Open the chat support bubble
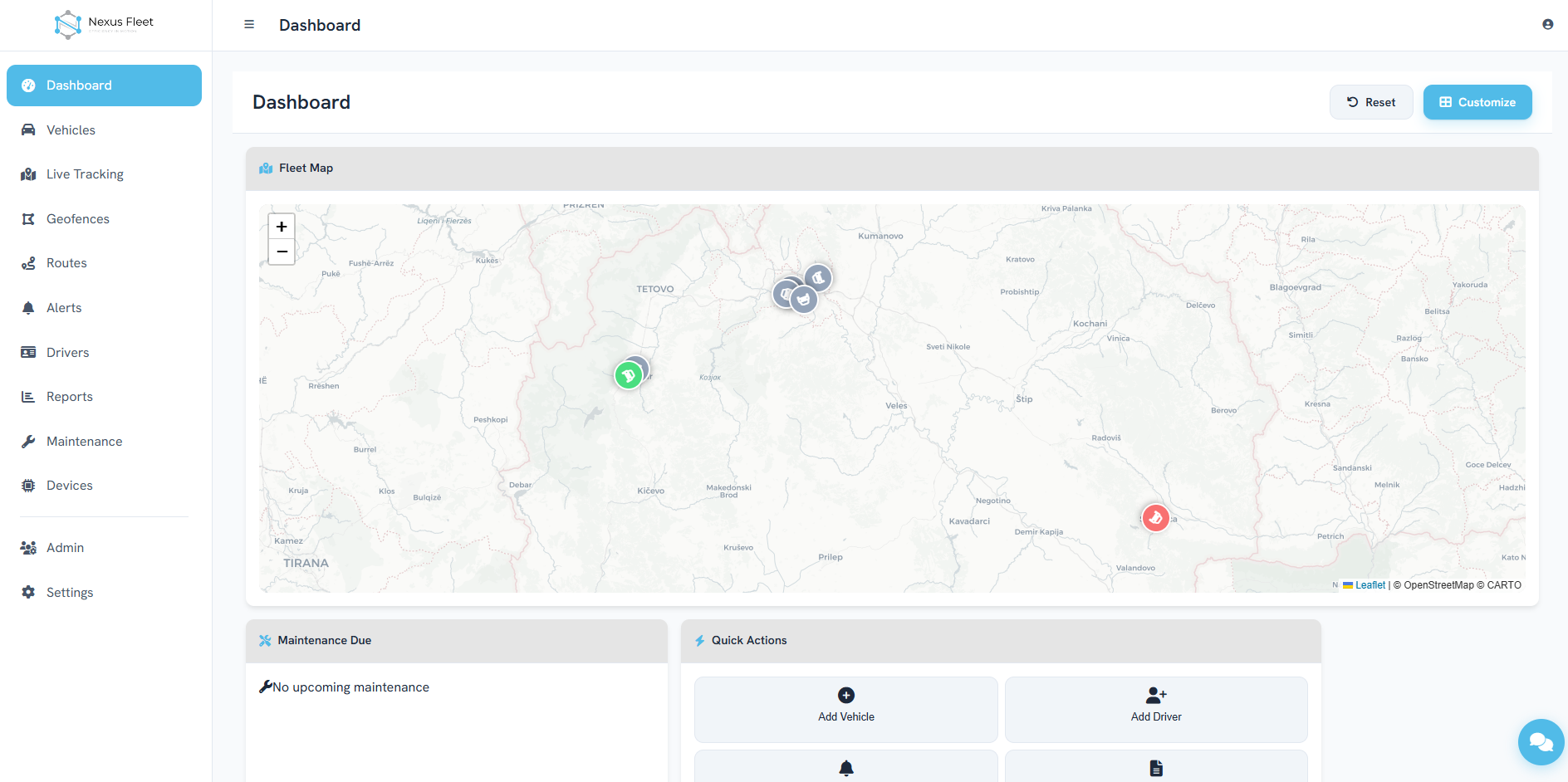This screenshot has height=782, width=1568. (1541, 742)
